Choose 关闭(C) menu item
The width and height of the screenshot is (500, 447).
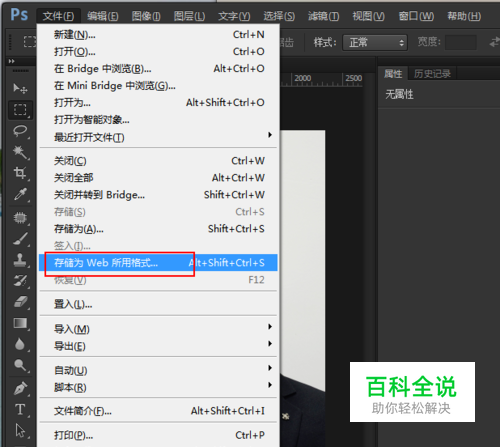click(158, 161)
